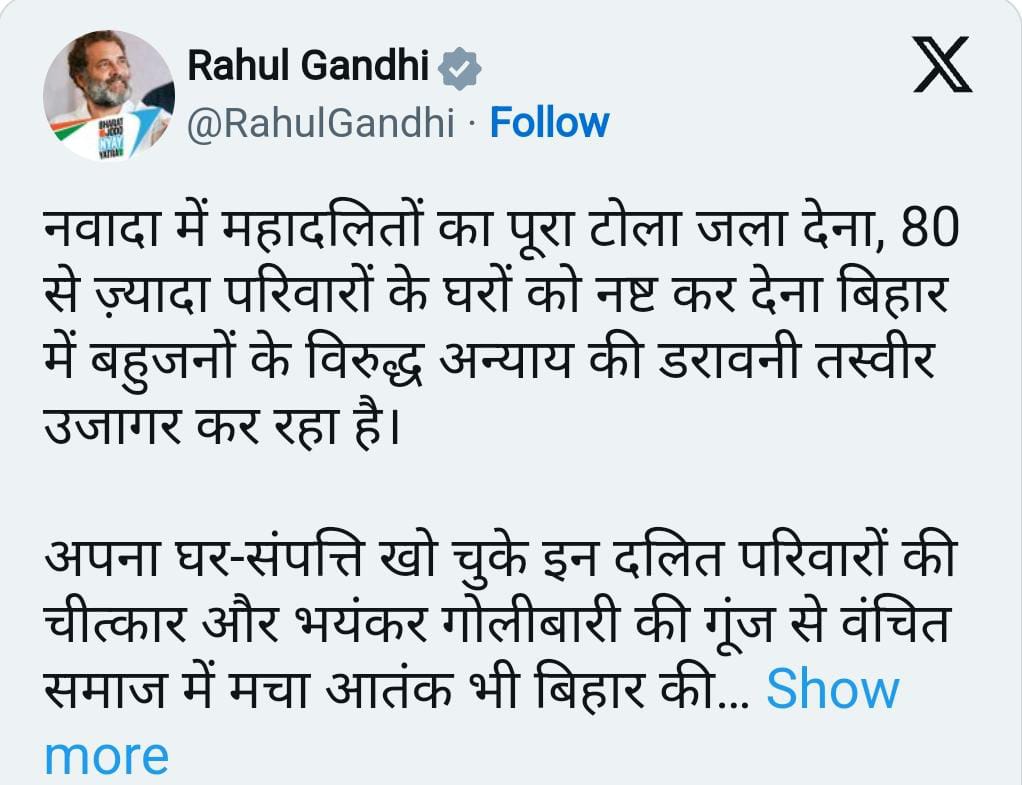1022x785 pixels.
Task: Click the blue verified badge
Action: pos(460,67)
